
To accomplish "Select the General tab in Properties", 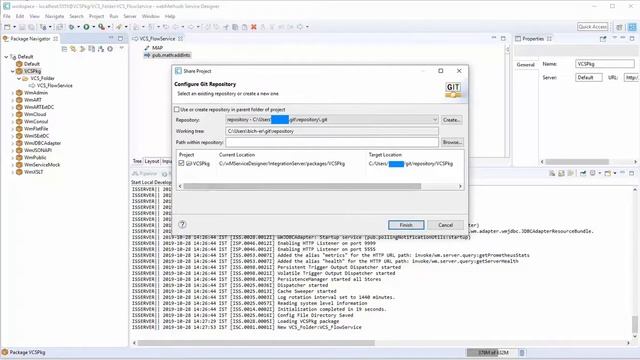I will (525, 64).
